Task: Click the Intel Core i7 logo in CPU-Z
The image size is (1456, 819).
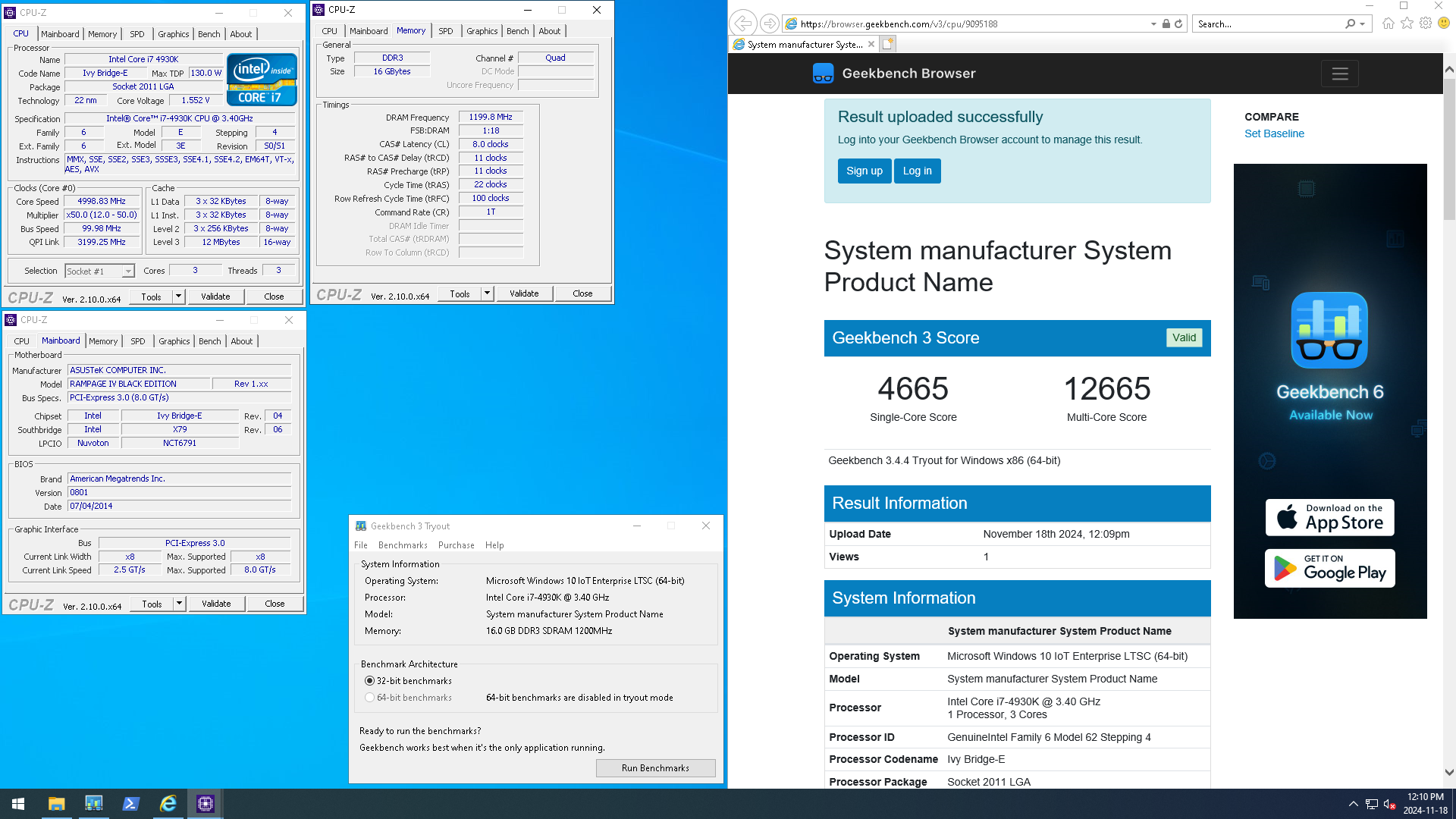Action: click(262, 79)
